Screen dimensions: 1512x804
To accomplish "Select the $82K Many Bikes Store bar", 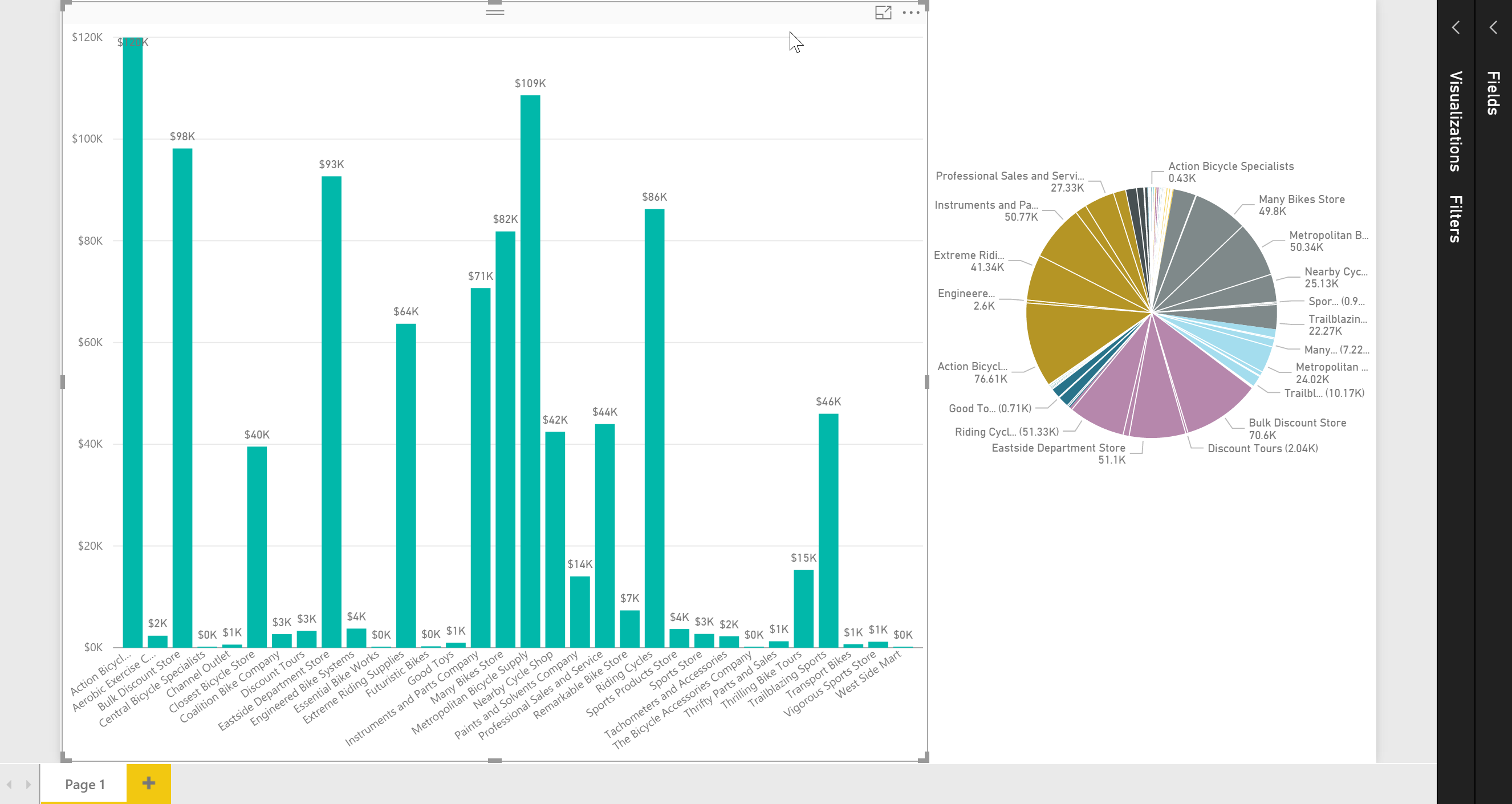I will [505, 440].
